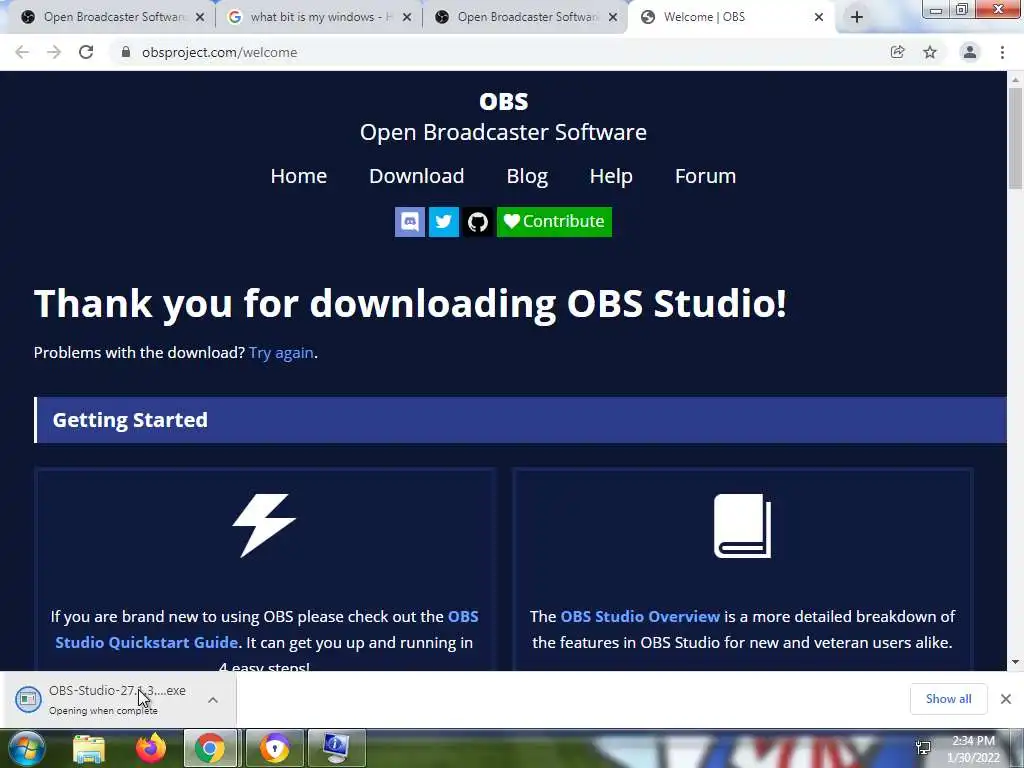The width and height of the screenshot is (1024, 768).
Task: Click the lightning bolt icon
Action: 264,525
